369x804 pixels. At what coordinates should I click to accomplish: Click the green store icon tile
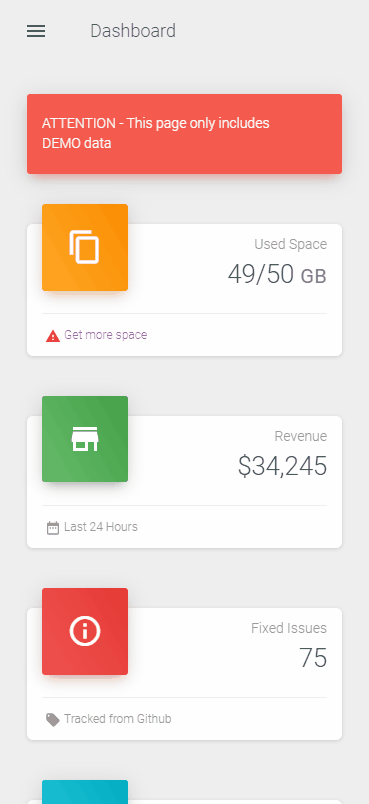85,439
